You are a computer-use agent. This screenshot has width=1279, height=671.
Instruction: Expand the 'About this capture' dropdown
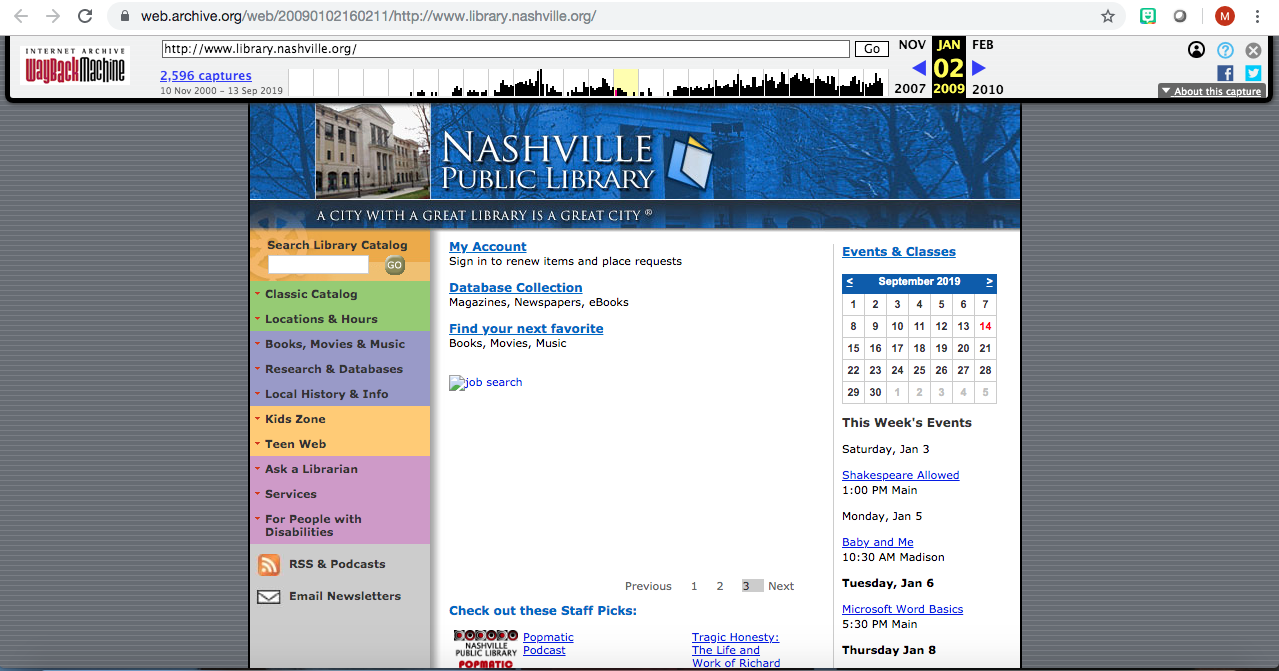click(x=1212, y=91)
